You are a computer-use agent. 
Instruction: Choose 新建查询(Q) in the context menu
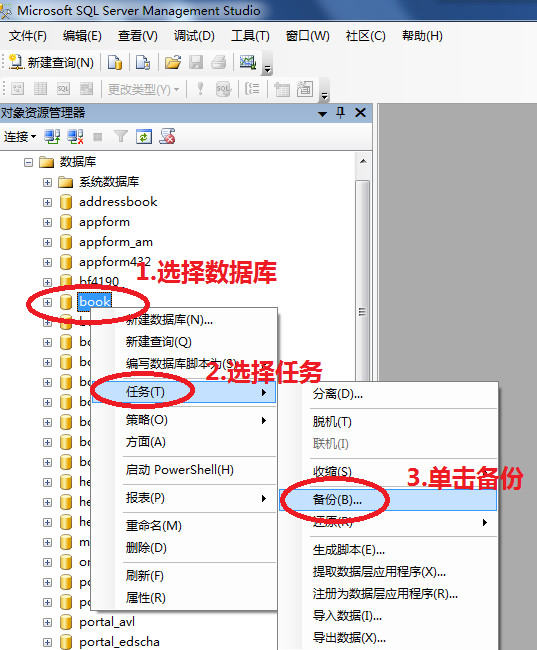tap(184, 342)
